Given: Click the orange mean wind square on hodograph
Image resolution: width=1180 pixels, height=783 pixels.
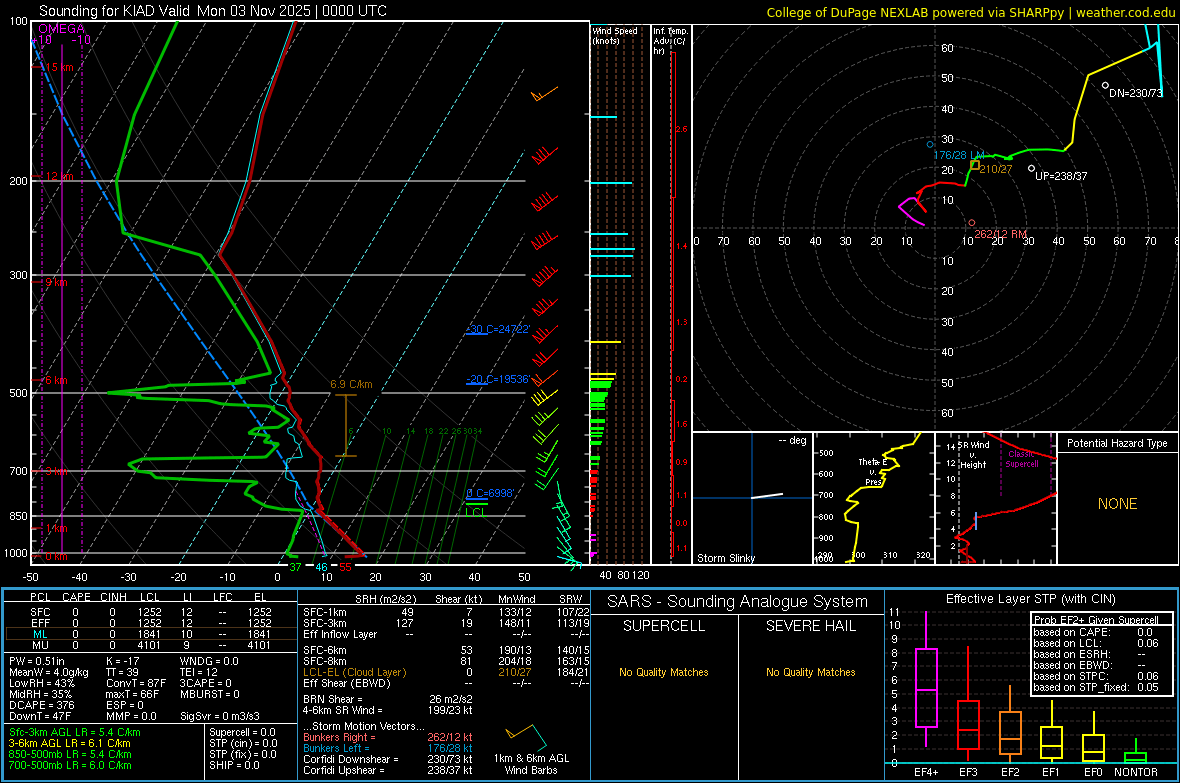Looking at the screenshot, I should (x=975, y=165).
